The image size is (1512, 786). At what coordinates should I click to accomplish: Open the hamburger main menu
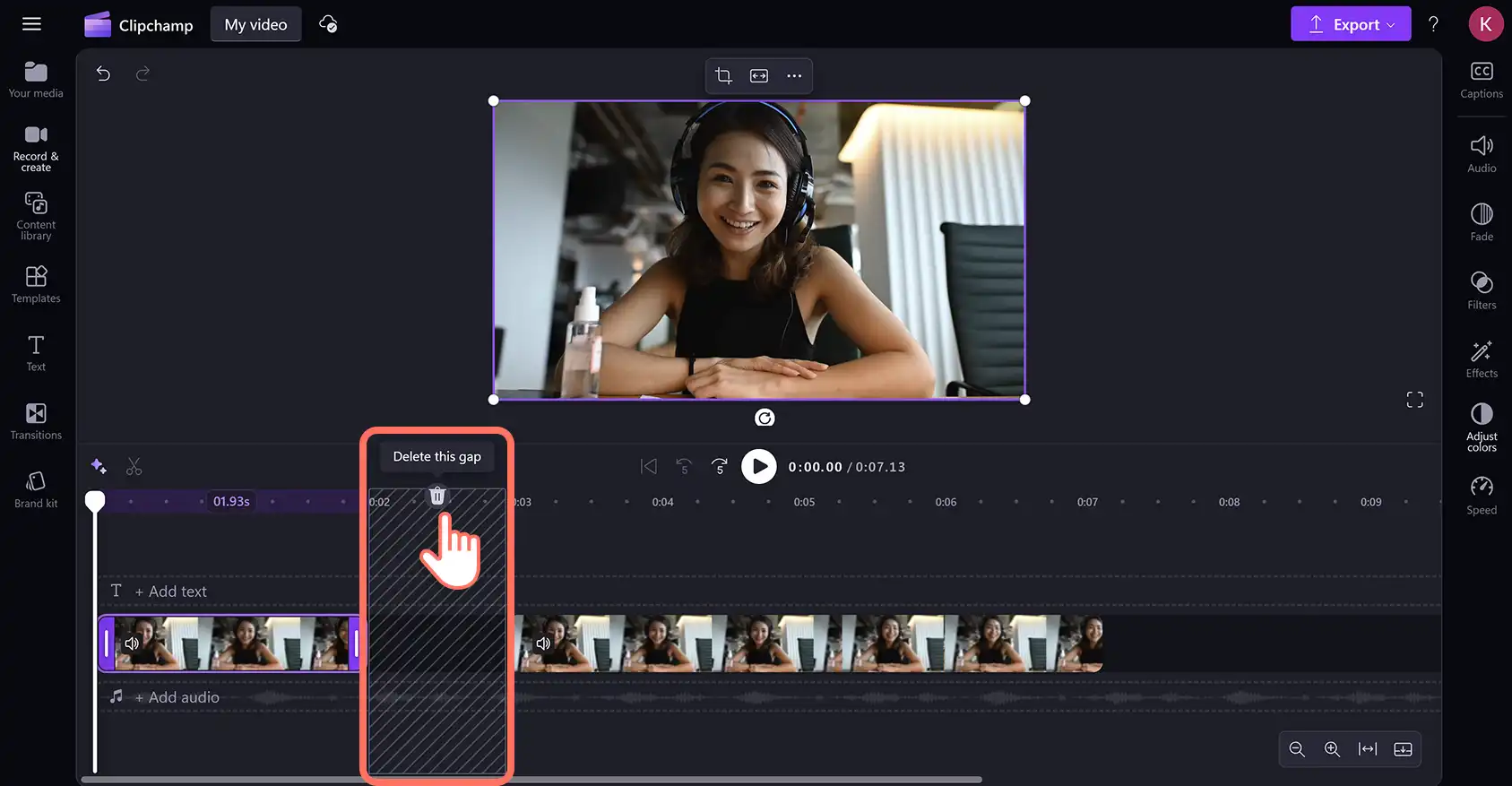(31, 24)
